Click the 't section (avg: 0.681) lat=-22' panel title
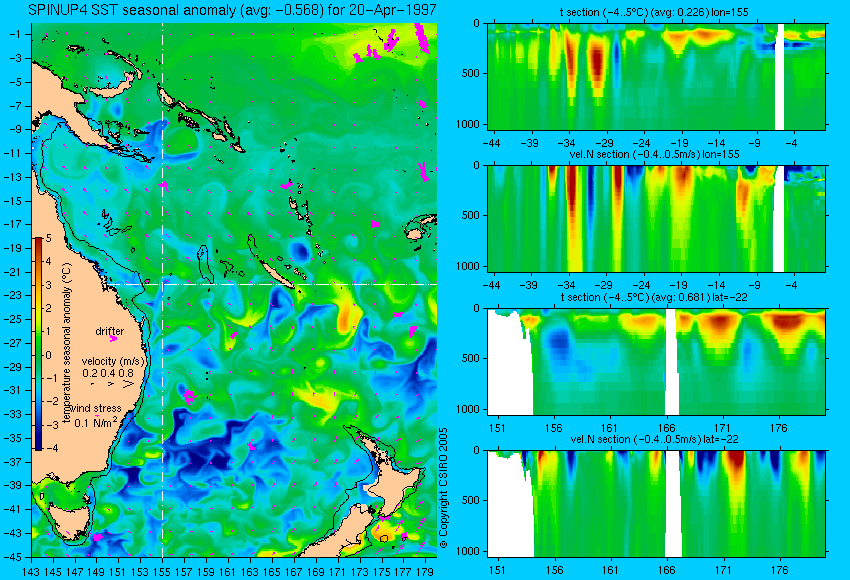The height and width of the screenshot is (580, 850). (654, 297)
